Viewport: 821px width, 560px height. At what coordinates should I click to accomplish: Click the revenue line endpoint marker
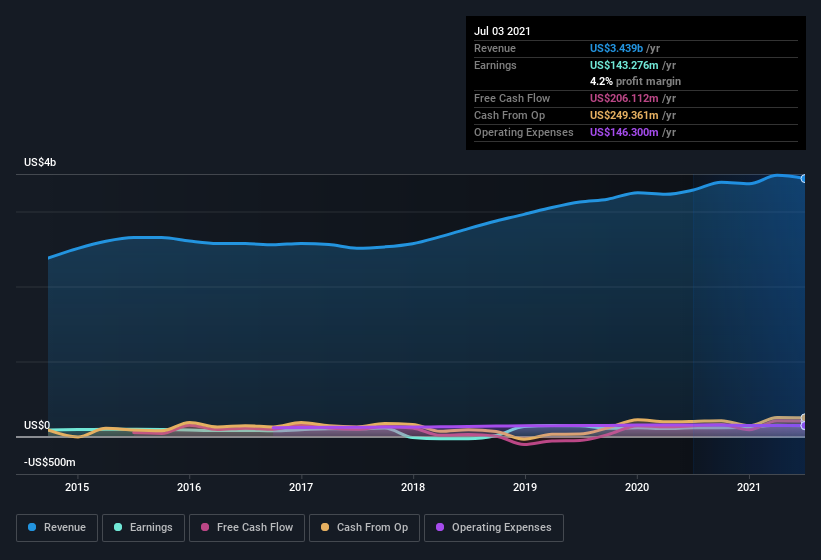tap(804, 178)
